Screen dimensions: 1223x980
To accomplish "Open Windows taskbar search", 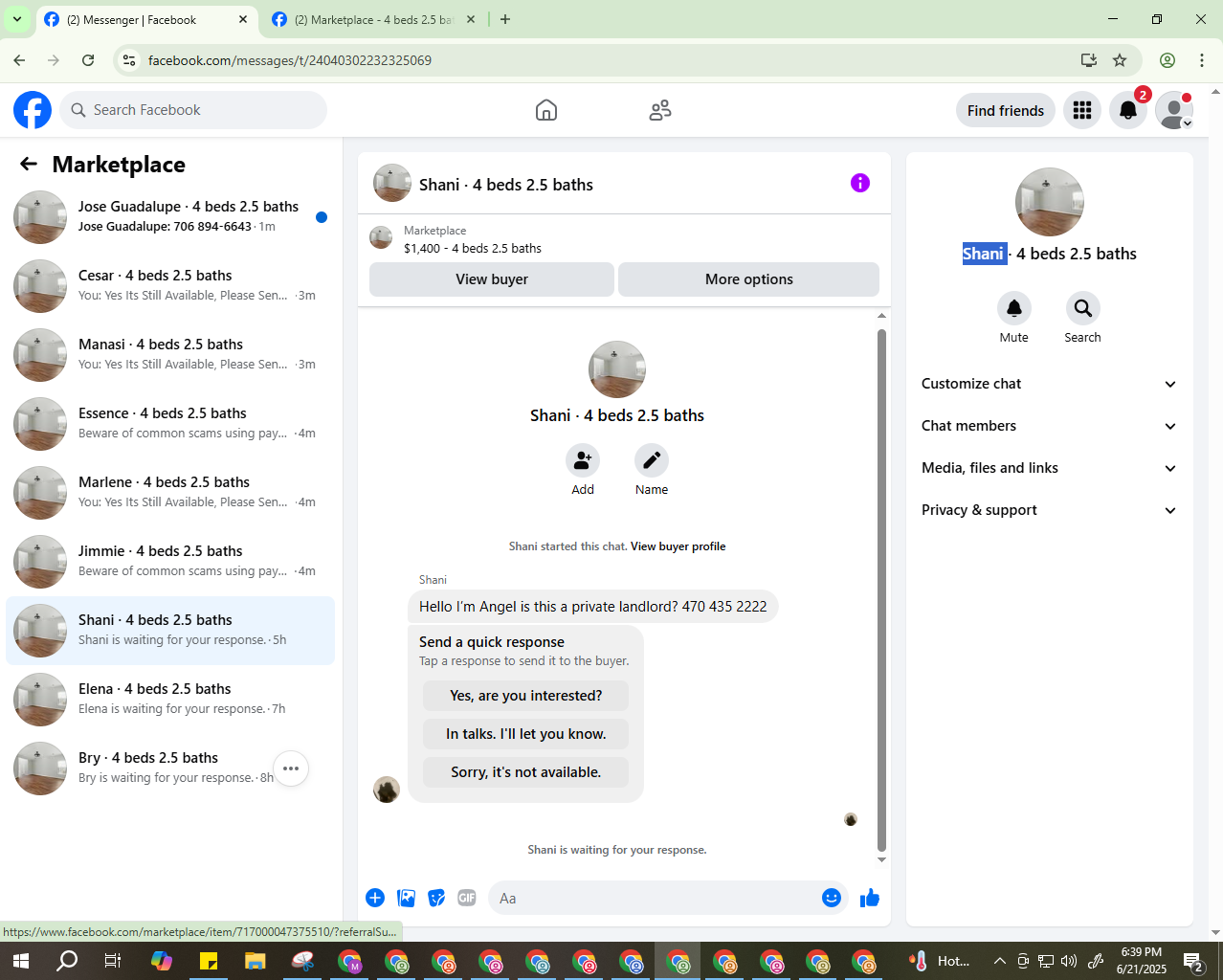I will coord(67,961).
